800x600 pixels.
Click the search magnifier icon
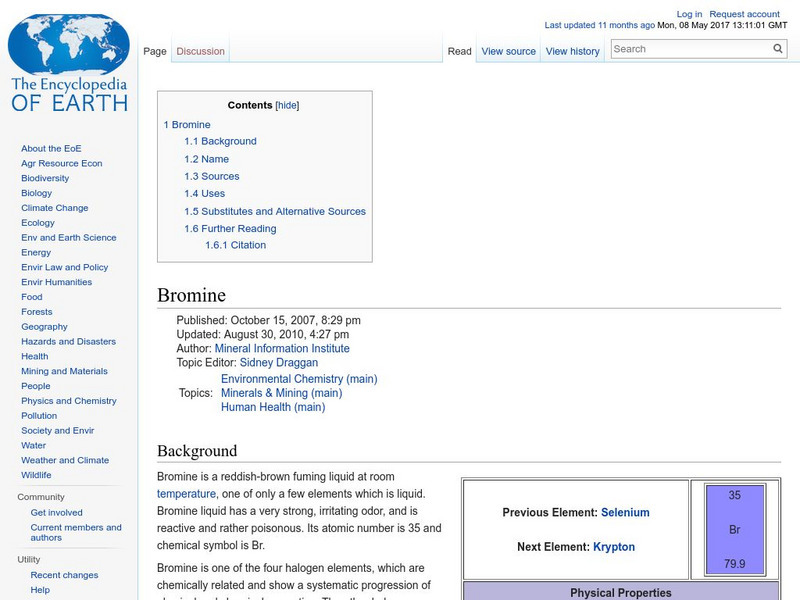pos(778,49)
